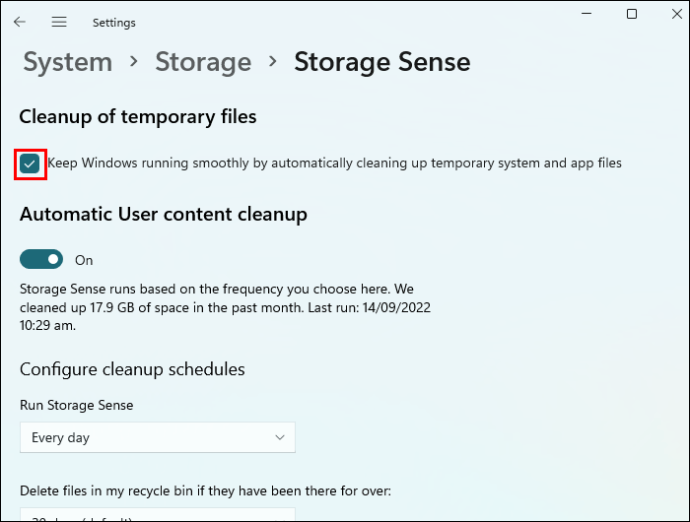Click the 'Cleanup of temporary files' heading
Screen dimensions: 690x522
tap(138, 117)
